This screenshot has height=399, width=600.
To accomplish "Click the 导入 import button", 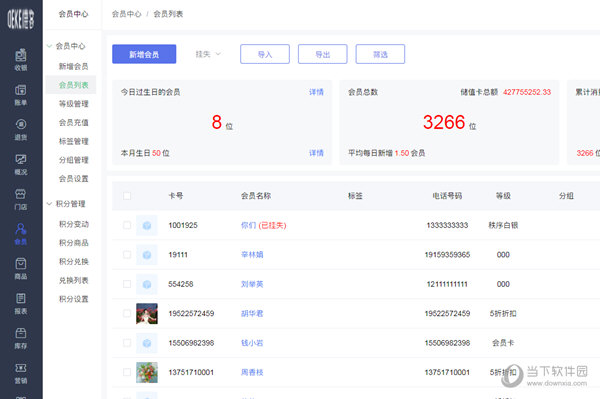I will [265, 54].
